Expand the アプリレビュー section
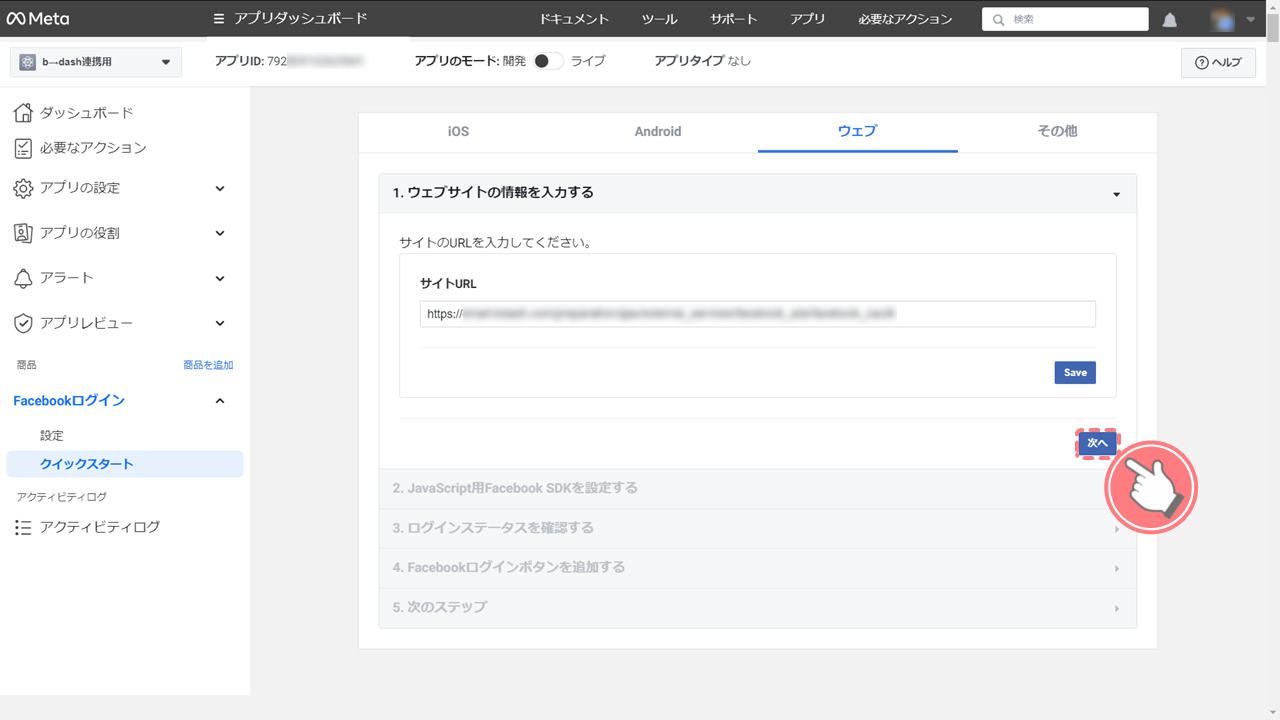This screenshot has width=1280, height=720. click(220, 323)
